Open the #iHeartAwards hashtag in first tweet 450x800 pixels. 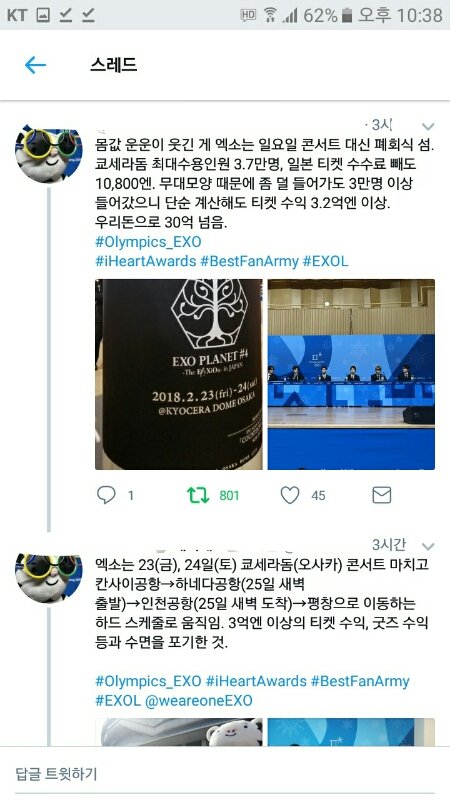coord(145,261)
